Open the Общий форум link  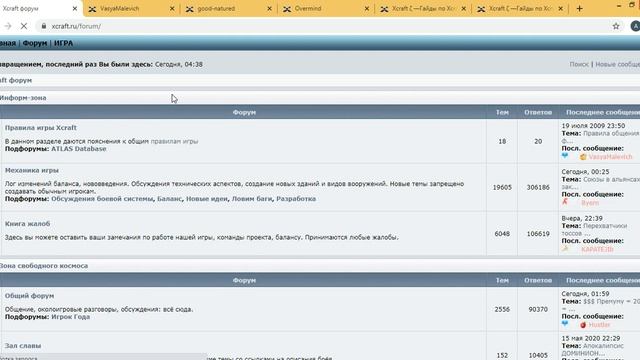pos(29,296)
